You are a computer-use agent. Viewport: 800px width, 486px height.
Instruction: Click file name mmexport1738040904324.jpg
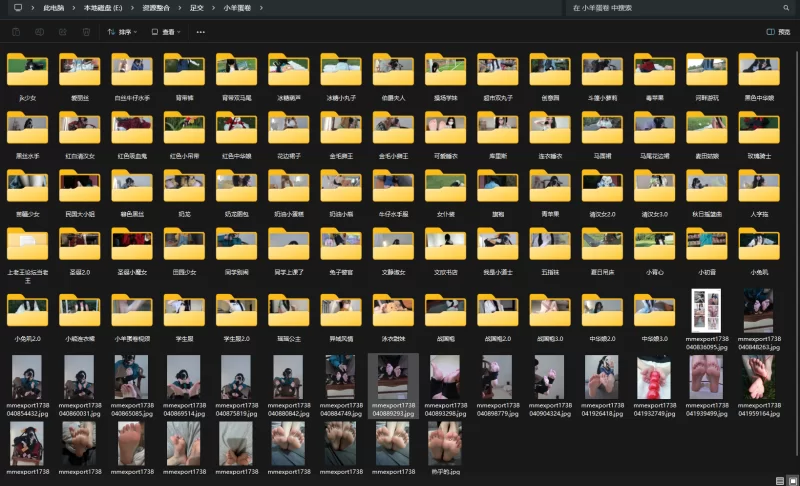[550, 410]
